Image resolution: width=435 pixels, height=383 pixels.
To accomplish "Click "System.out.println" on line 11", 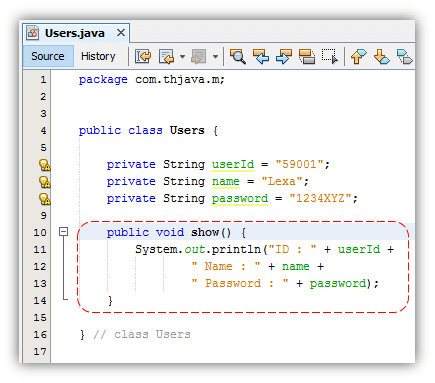I will tap(198, 249).
